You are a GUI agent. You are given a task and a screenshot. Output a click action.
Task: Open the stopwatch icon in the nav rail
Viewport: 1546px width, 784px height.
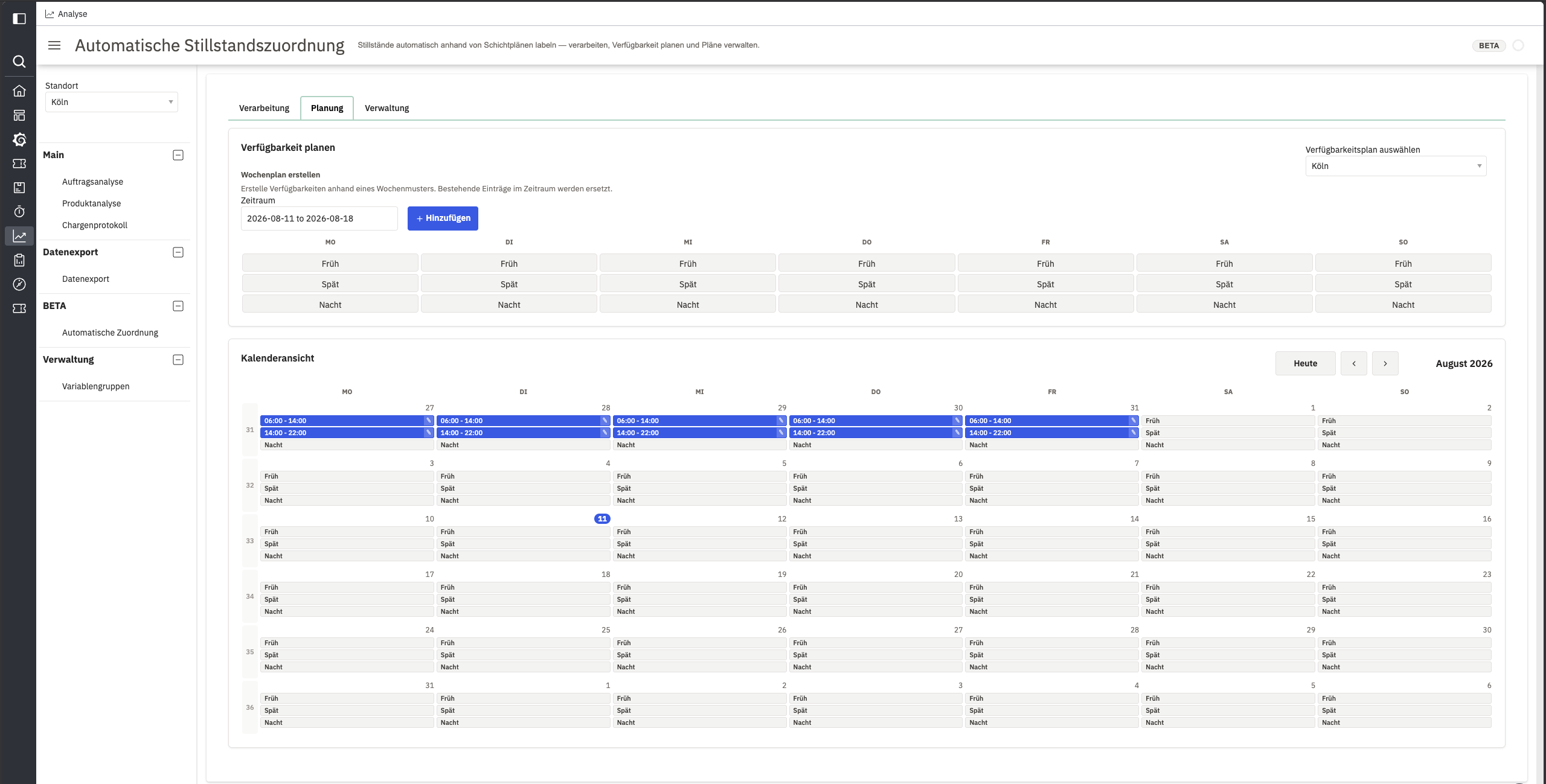coord(19,212)
